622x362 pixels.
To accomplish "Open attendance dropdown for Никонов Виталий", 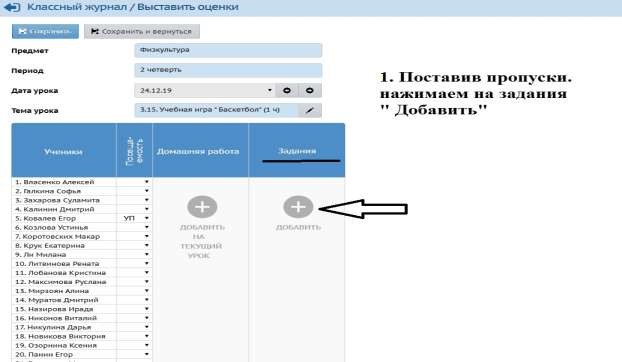I will (146, 318).
